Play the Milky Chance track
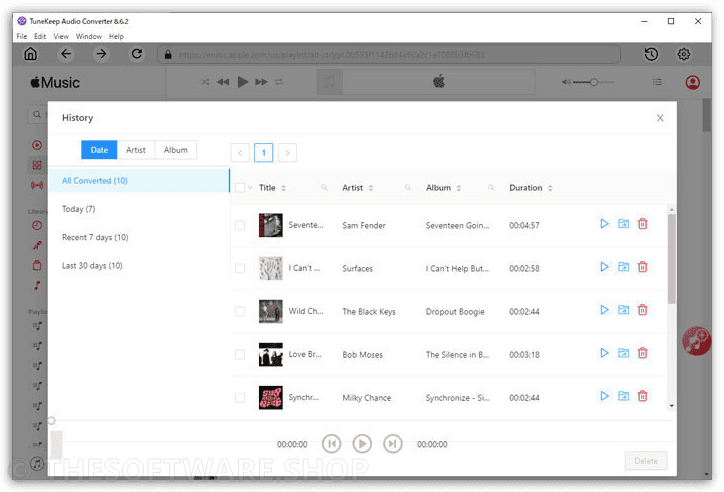Screen dimensions: 724x492 pyautogui.click(x=604, y=396)
